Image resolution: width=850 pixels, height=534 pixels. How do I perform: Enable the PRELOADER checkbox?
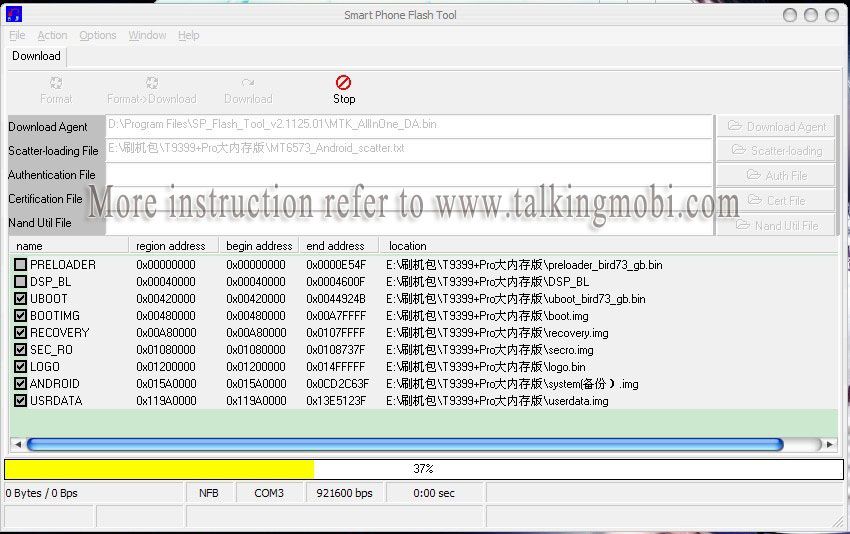coord(21,265)
